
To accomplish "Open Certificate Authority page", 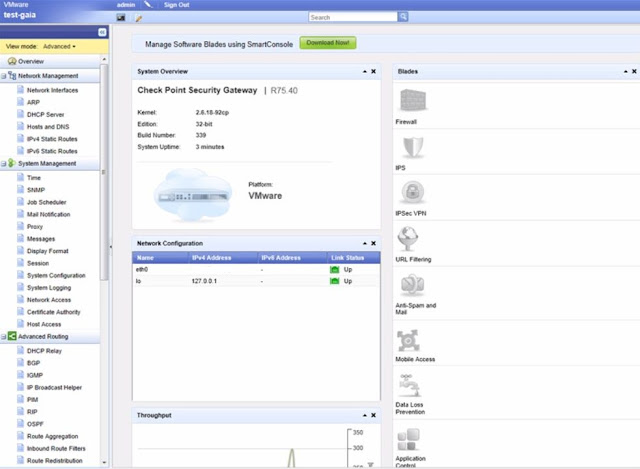I will point(53,312).
